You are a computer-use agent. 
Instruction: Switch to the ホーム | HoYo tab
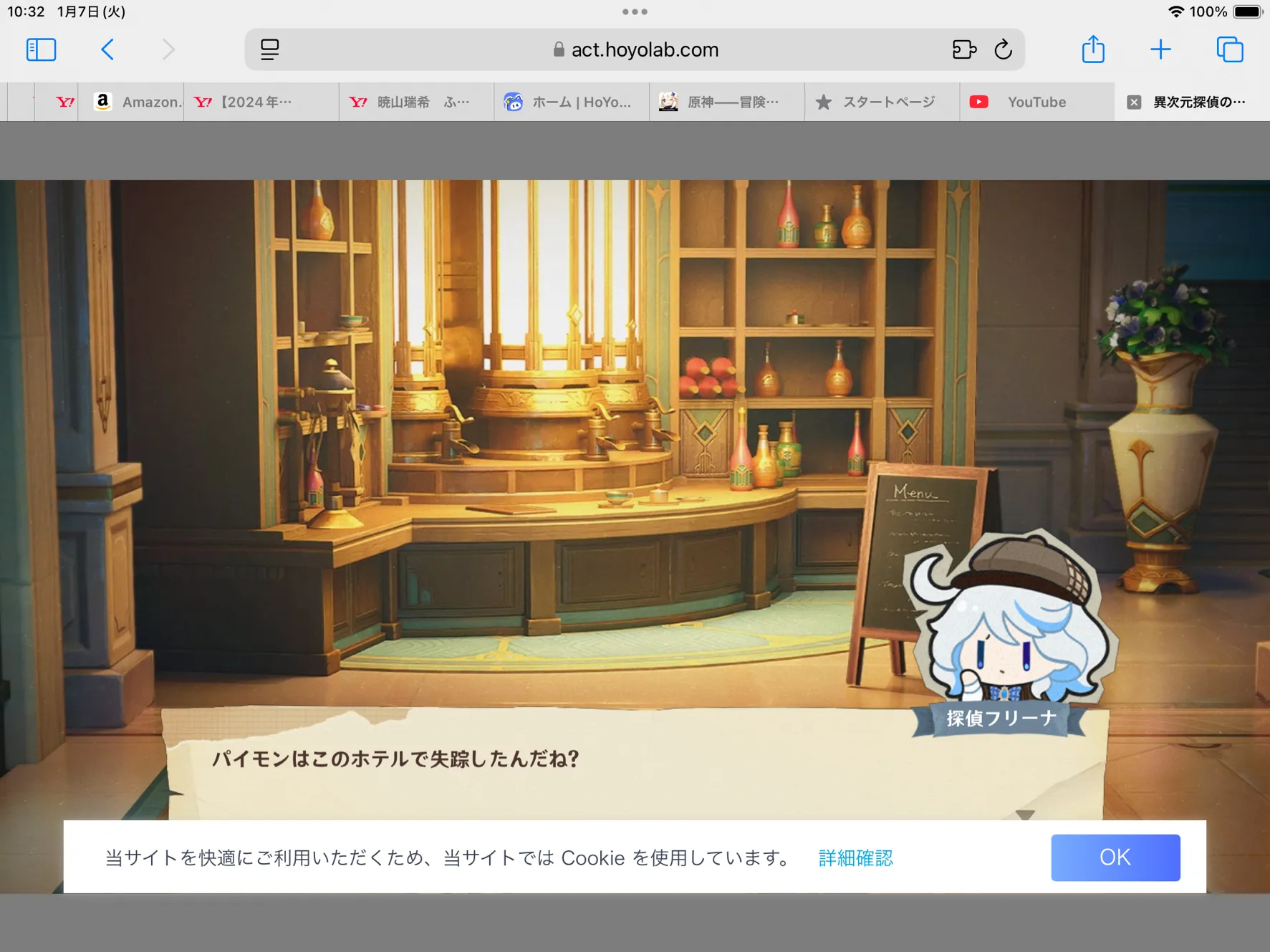pyautogui.click(x=572, y=102)
